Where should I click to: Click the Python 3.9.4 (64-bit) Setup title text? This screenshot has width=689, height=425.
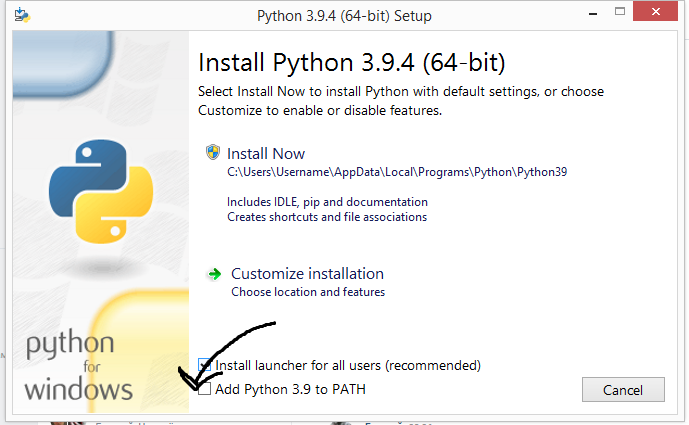[344, 16]
